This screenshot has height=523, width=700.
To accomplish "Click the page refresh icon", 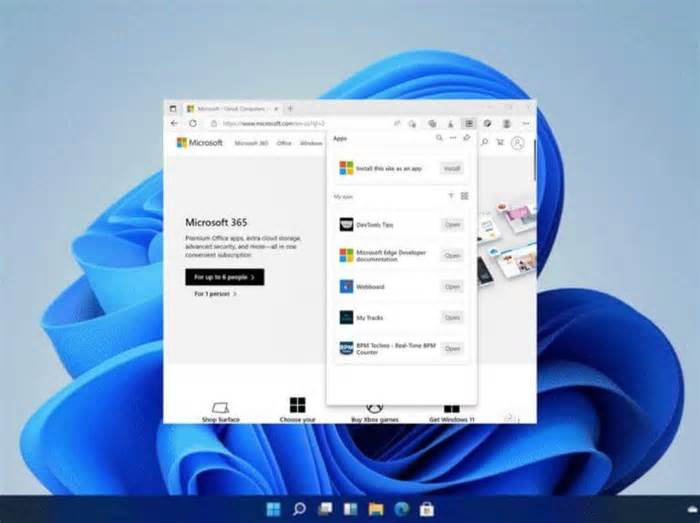I will tap(193, 123).
